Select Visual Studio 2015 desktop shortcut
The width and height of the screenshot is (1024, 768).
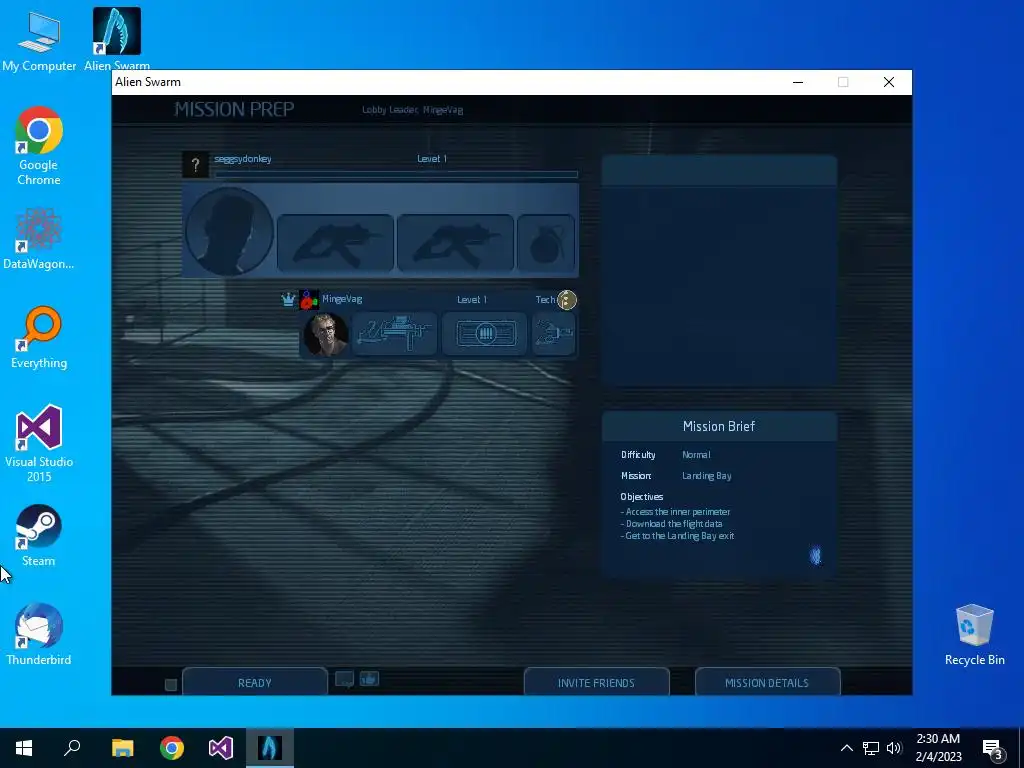tap(39, 444)
